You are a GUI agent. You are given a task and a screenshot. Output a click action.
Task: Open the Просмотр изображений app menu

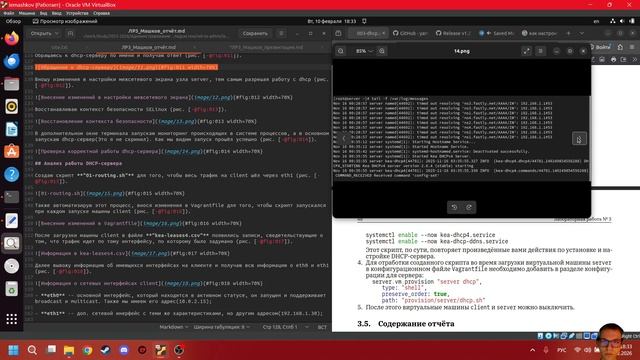click(x=65, y=21)
